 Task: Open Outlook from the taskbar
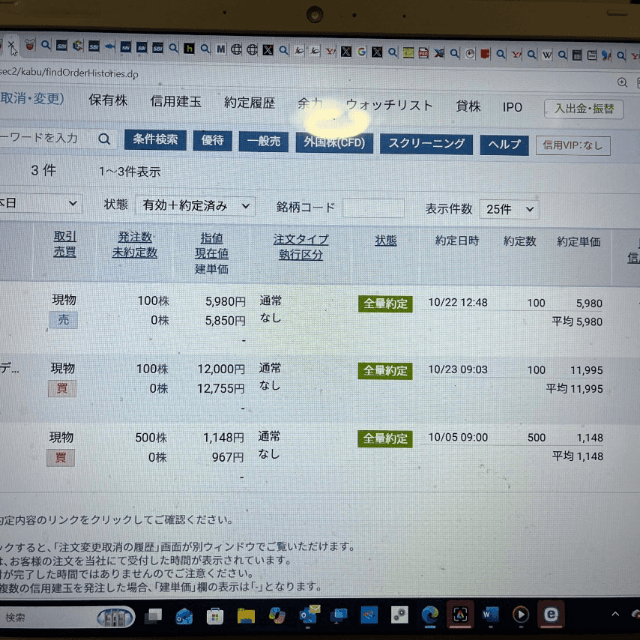pos(309,615)
